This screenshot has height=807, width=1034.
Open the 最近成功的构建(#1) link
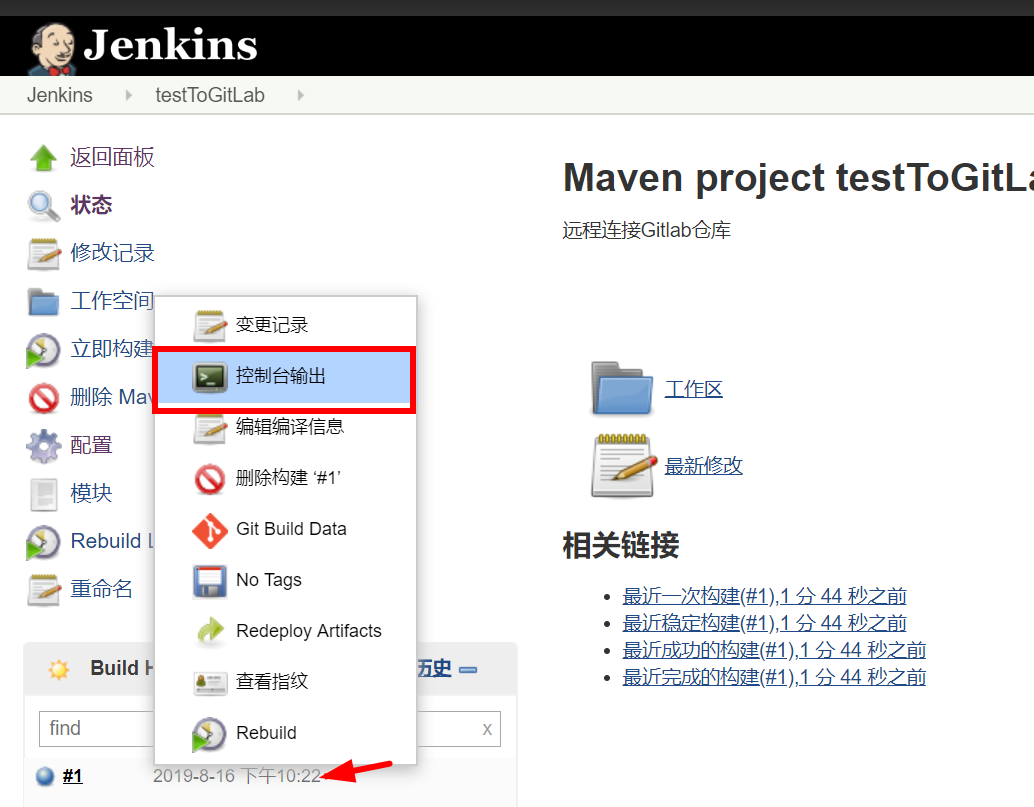pyautogui.click(x=774, y=651)
